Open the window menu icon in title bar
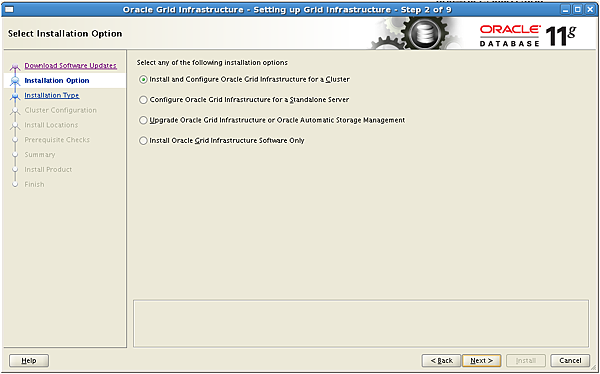Viewport: 600px width, 374px height. [x=8, y=9]
